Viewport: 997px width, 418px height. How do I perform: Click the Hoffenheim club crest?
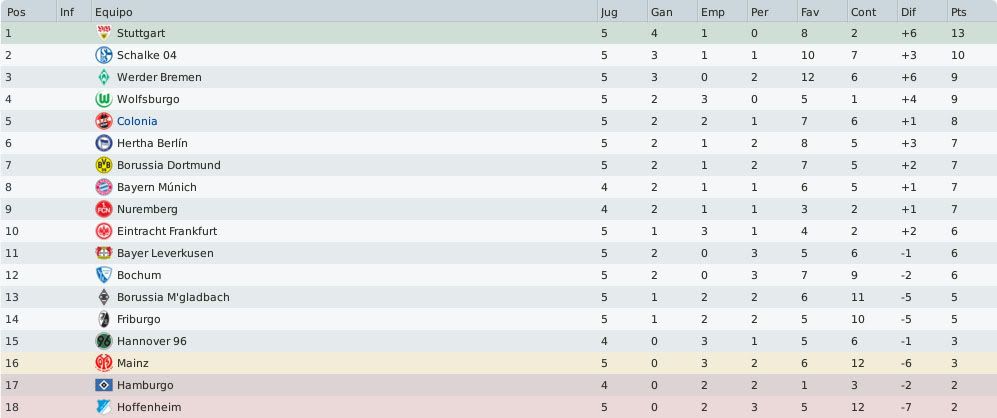pos(103,407)
